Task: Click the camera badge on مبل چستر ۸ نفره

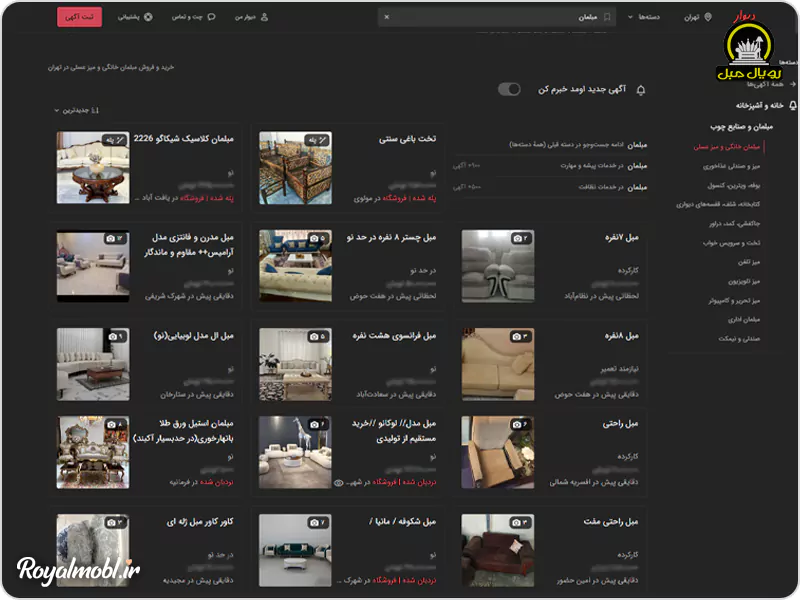Action: point(318,238)
